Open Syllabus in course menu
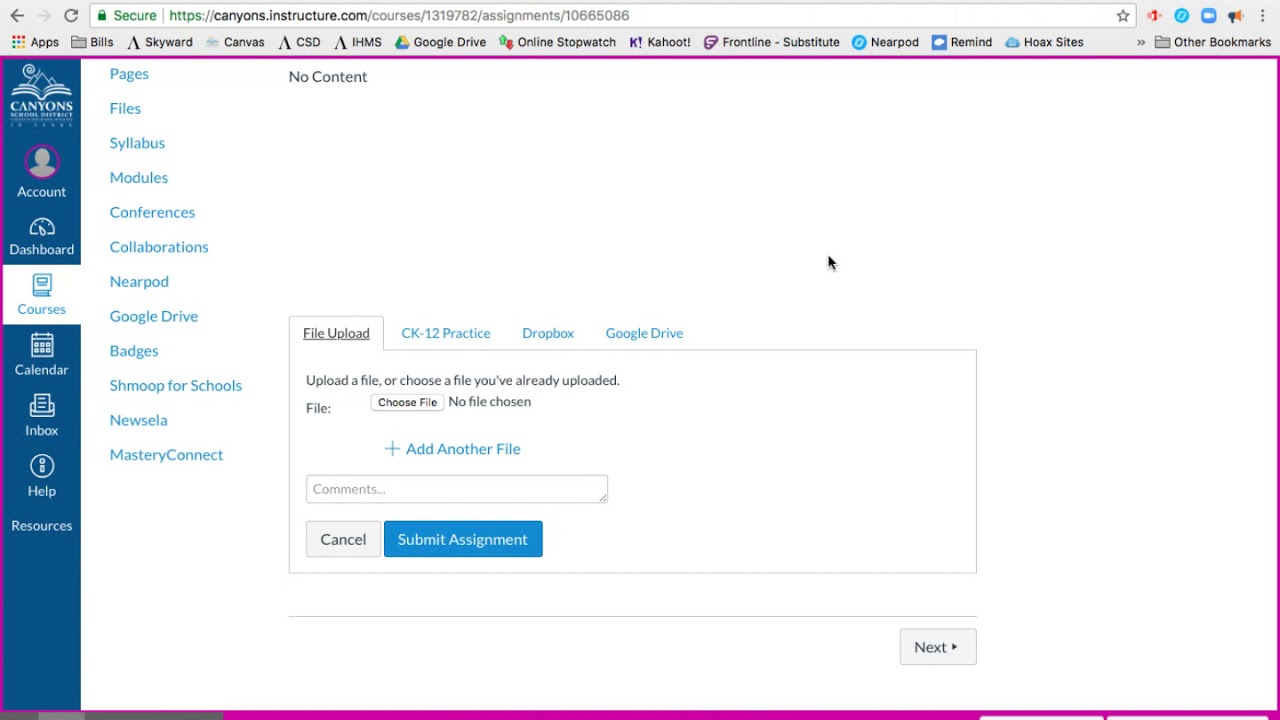Screen dimensions: 1280x720 click(137, 143)
